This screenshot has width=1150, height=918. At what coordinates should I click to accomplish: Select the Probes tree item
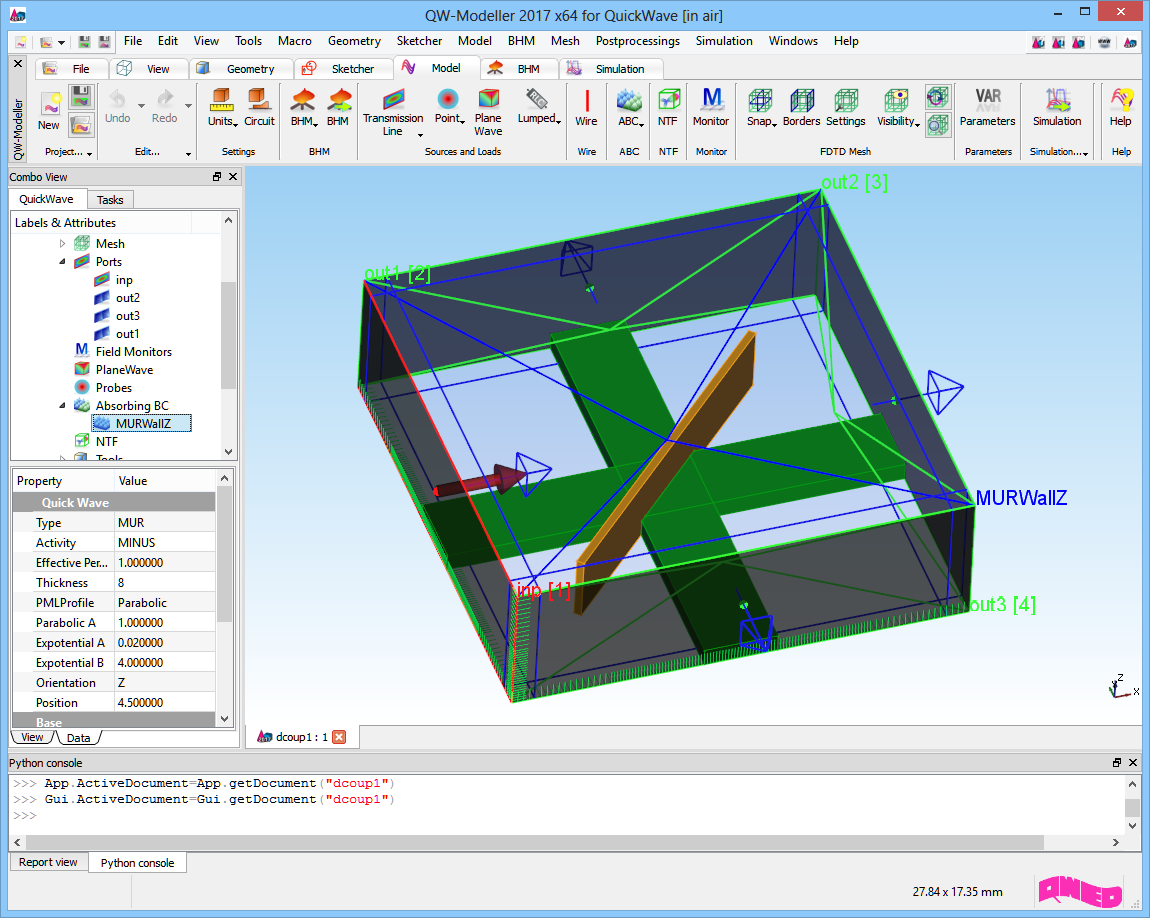point(114,388)
